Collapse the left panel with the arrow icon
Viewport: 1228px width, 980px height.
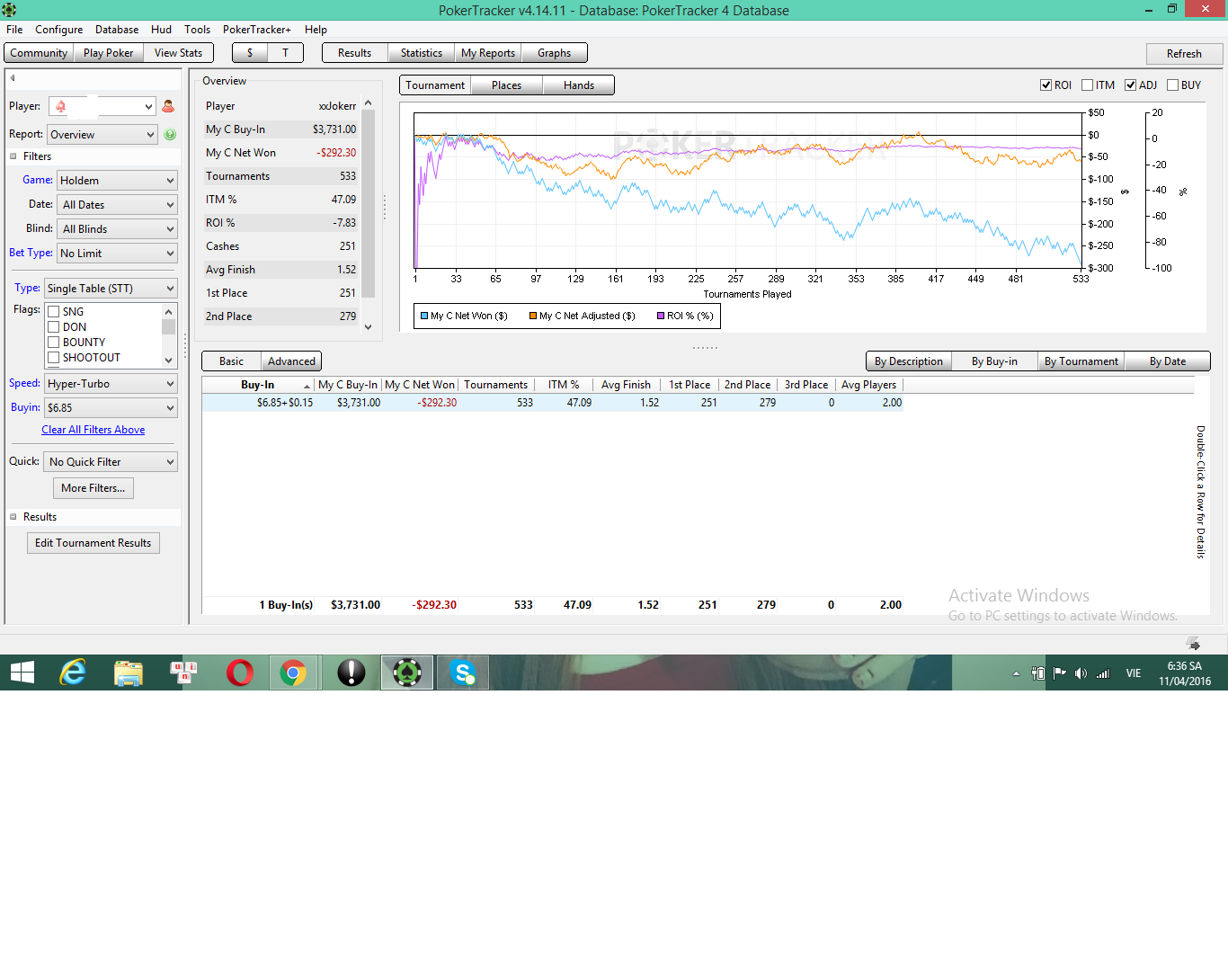(x=13, y=78)
